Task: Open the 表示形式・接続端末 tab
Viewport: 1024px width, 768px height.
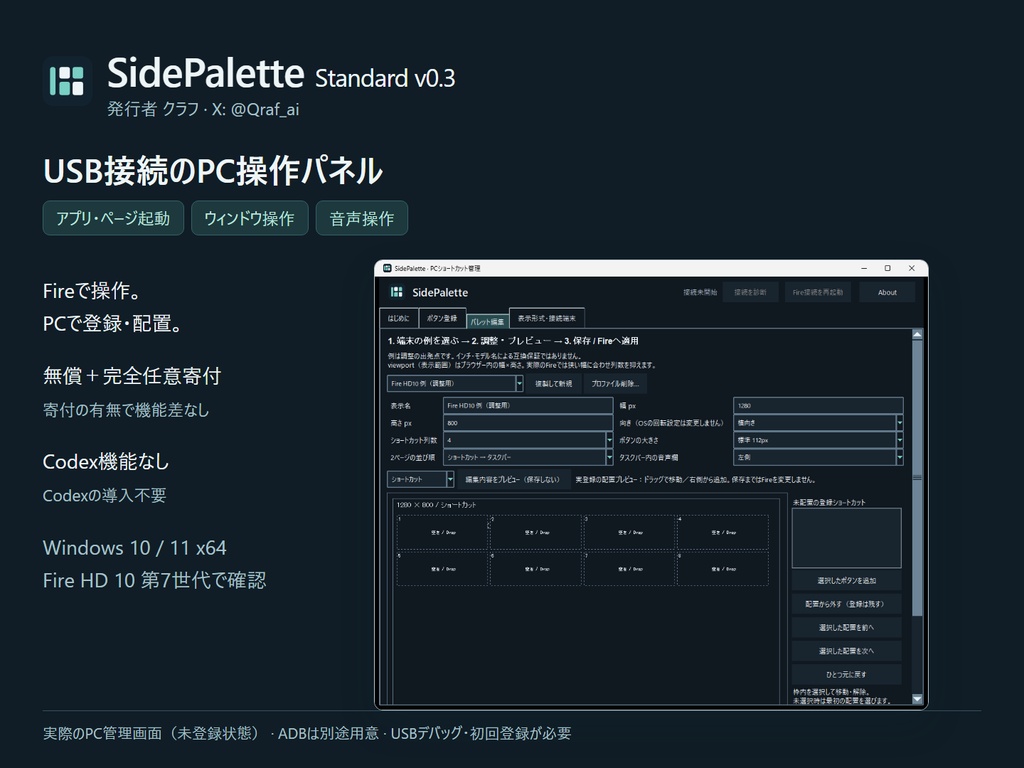Action: pyautogui.click(x=547, y=318)
